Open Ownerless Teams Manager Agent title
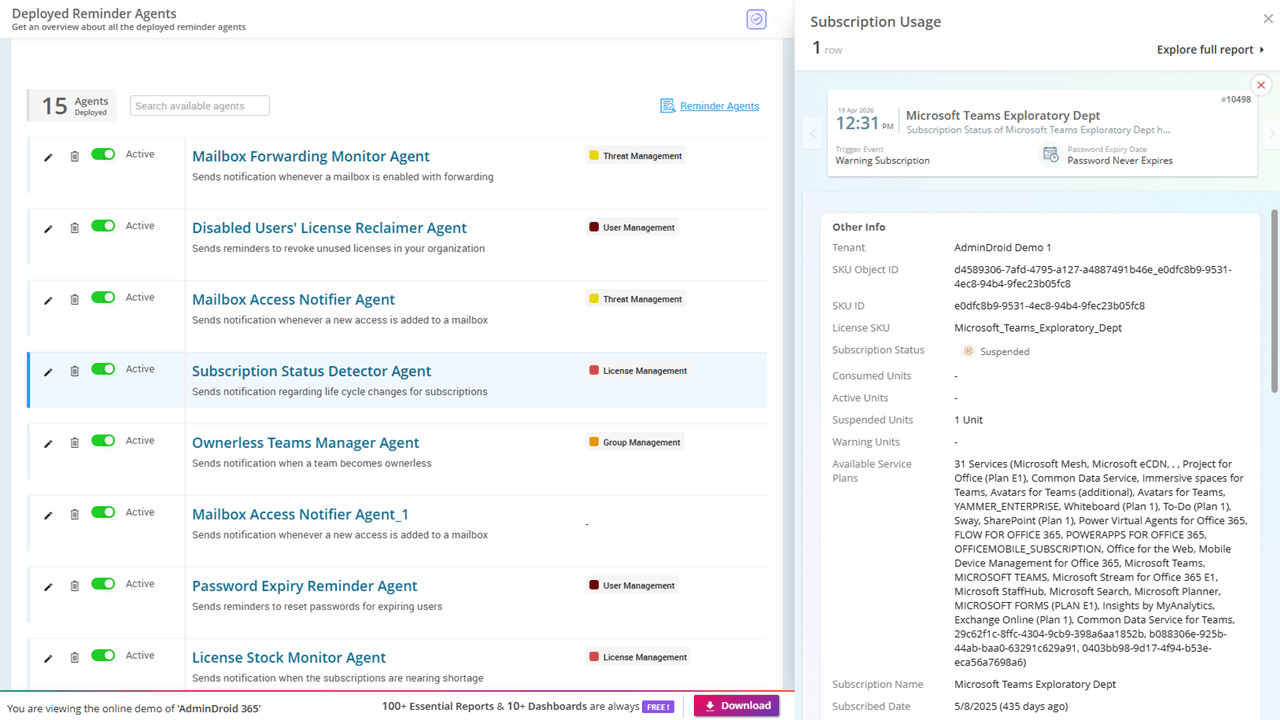The height and width of the screenshot is (720, 1280). [x=306, y=443]
